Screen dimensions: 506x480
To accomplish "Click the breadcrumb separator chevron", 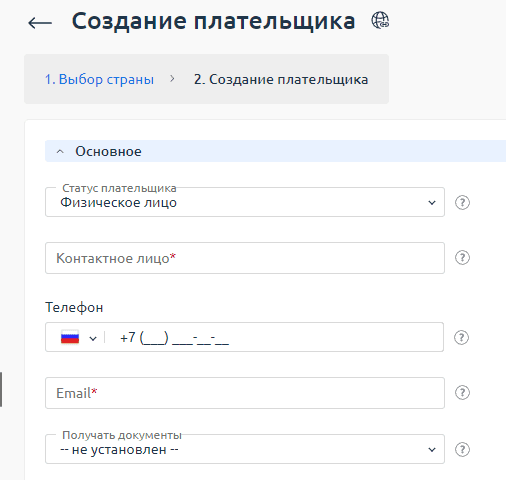I will (x=172, y=79).
